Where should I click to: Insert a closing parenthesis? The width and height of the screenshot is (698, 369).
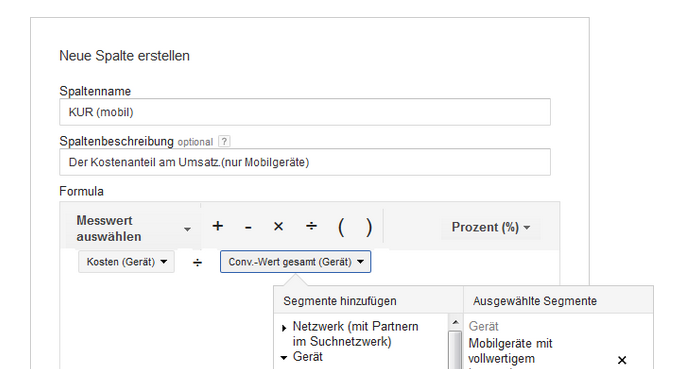pyautogui.click(x=369, y=227)
